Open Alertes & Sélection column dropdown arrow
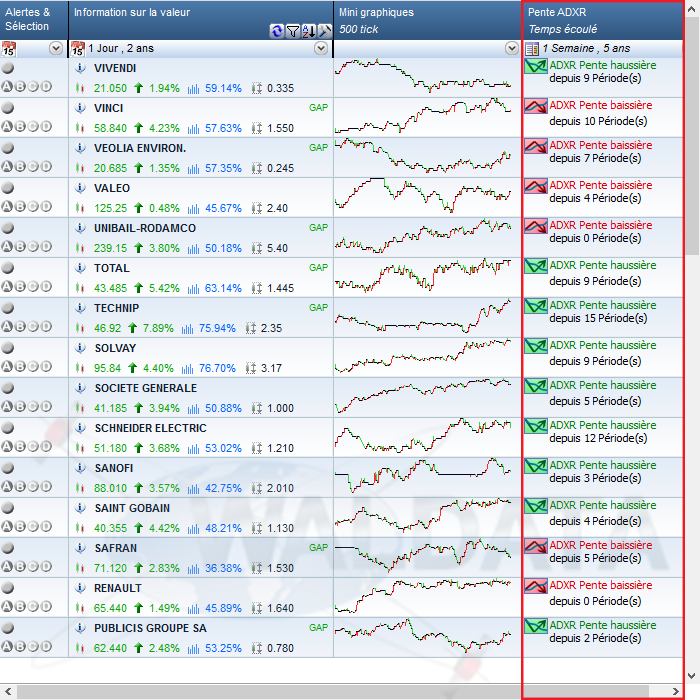 pos(56,48)
